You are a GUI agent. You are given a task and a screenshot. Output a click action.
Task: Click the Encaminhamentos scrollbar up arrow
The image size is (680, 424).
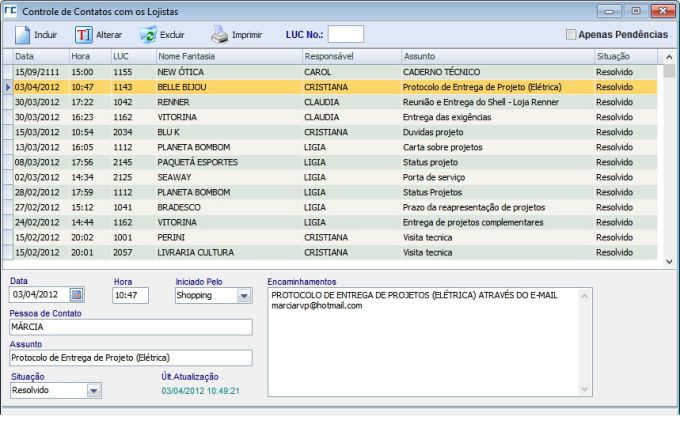(585, 296)
